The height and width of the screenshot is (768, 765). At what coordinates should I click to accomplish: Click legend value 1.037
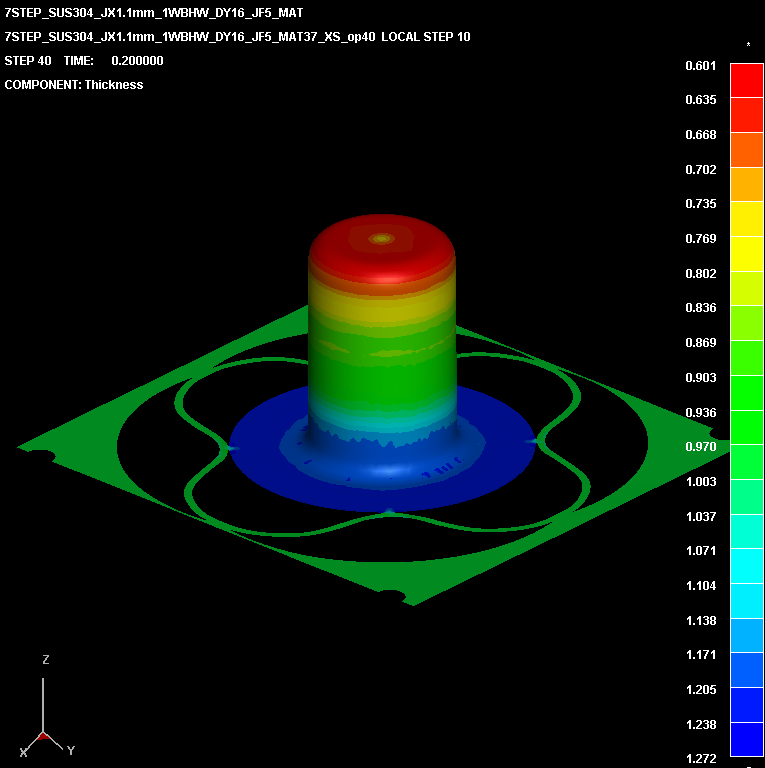point(700,516)
